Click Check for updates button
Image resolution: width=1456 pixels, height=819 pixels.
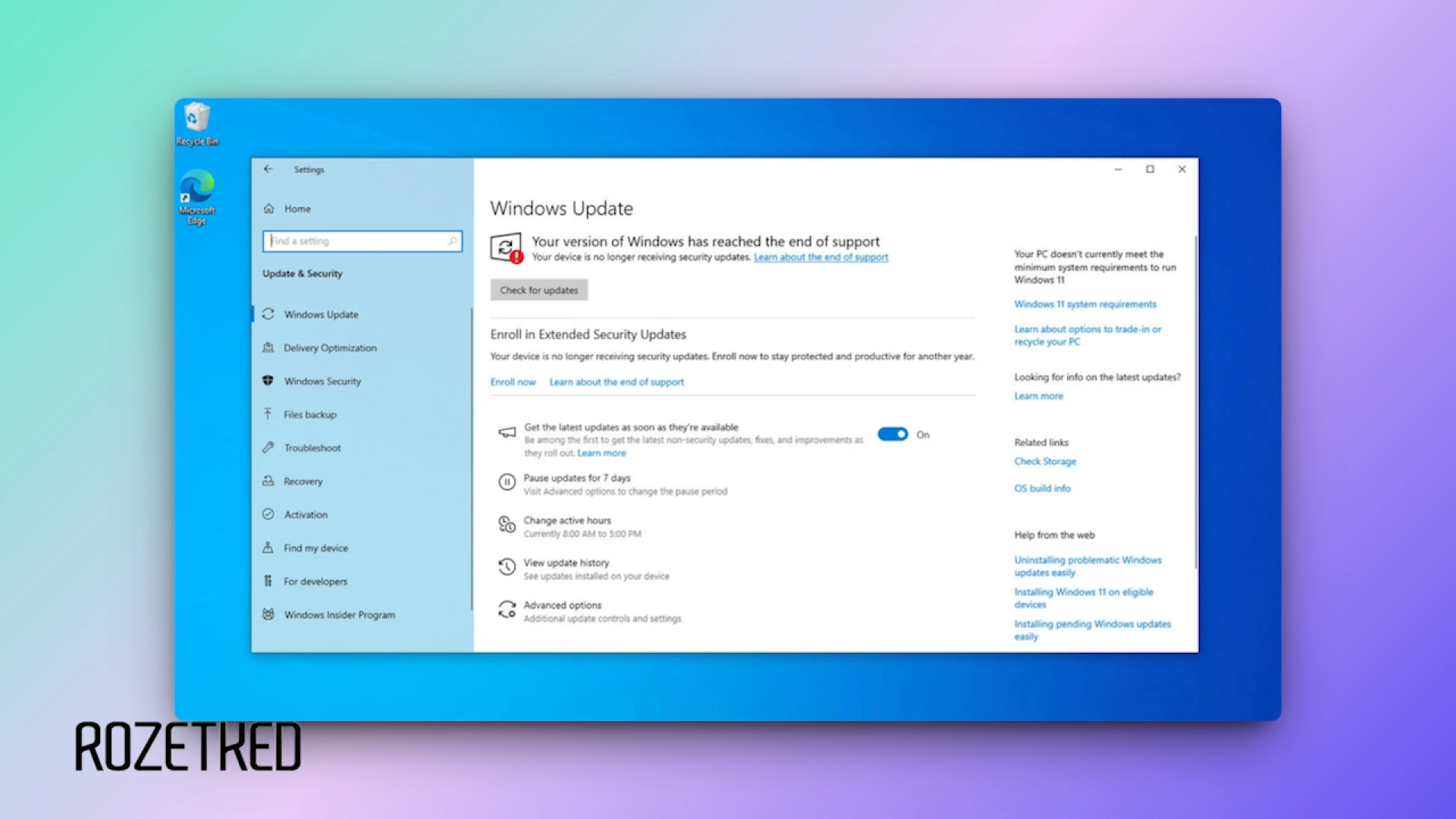click(x=539, y=290)
